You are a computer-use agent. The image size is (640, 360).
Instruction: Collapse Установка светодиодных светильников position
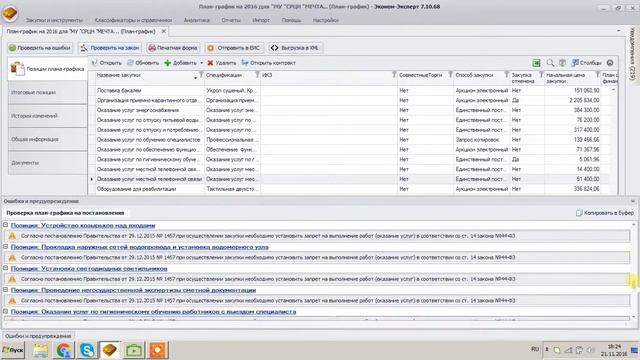point(6,268)
